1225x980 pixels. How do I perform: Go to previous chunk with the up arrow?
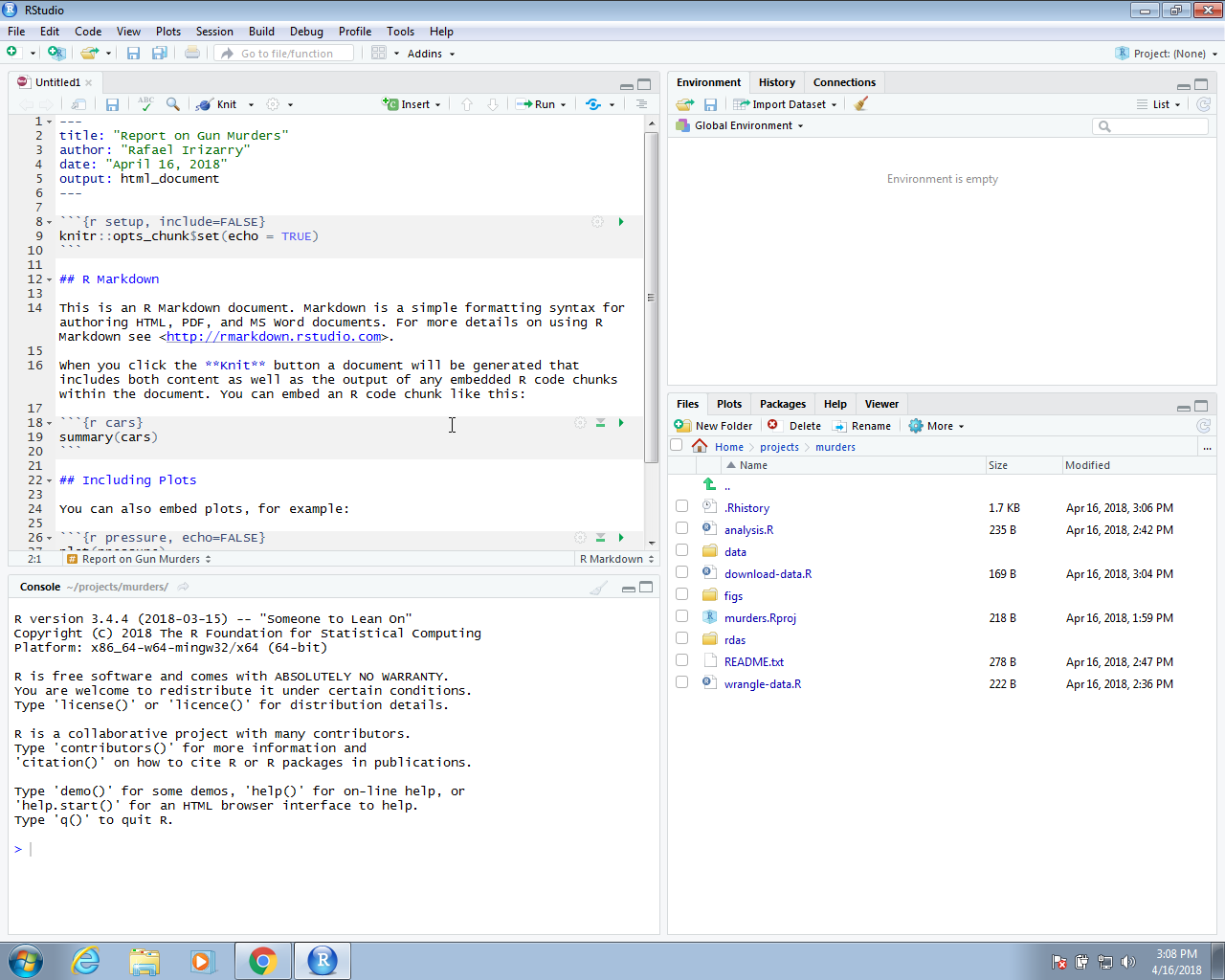(x=467, y=104)
